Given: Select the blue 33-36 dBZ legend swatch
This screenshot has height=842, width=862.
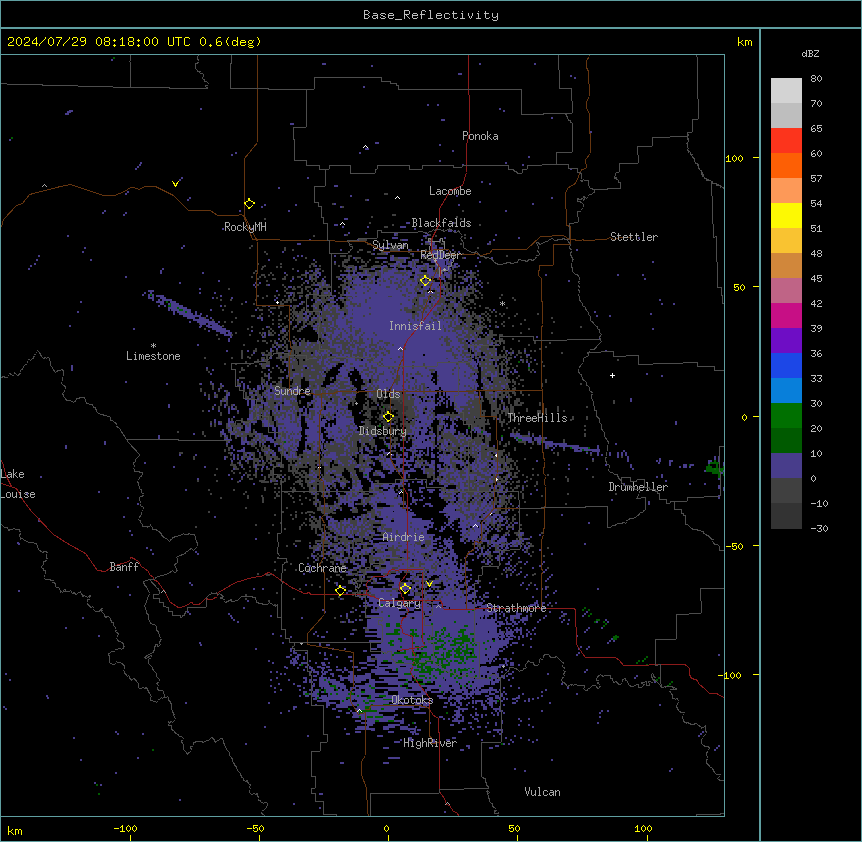Looking at the screenshot, I should [x=786, y=365].
